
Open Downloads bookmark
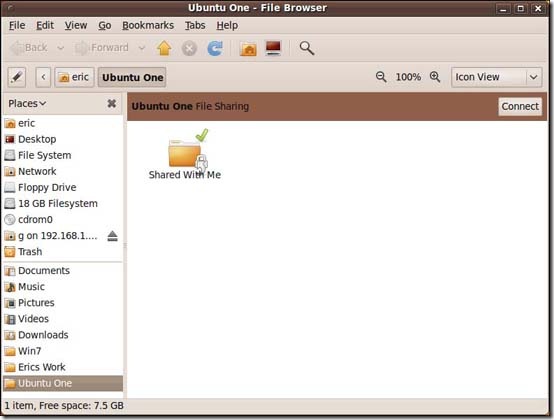pos(63,335)
